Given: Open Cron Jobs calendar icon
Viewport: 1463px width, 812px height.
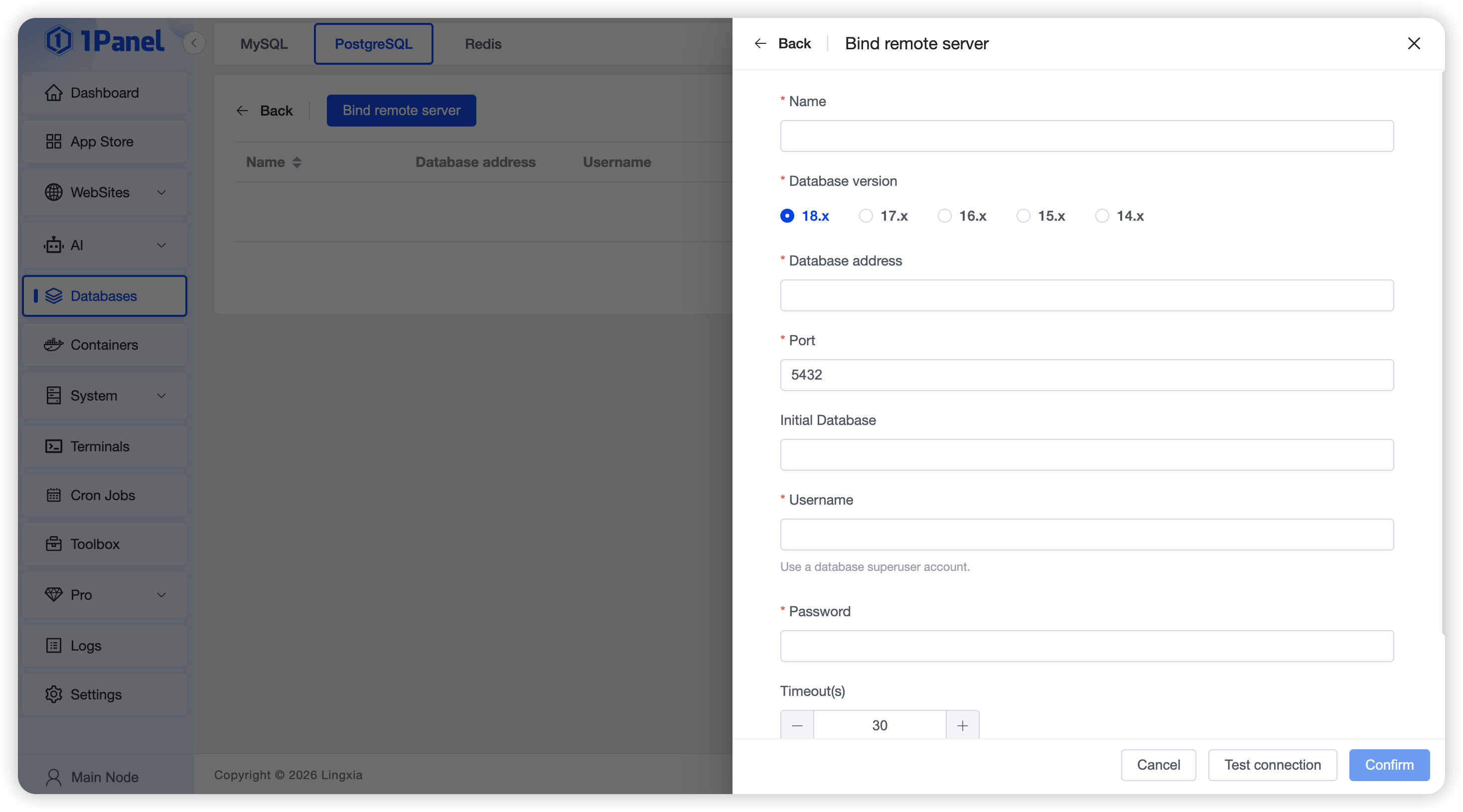Looking at the screenshot, I should 53,495.
